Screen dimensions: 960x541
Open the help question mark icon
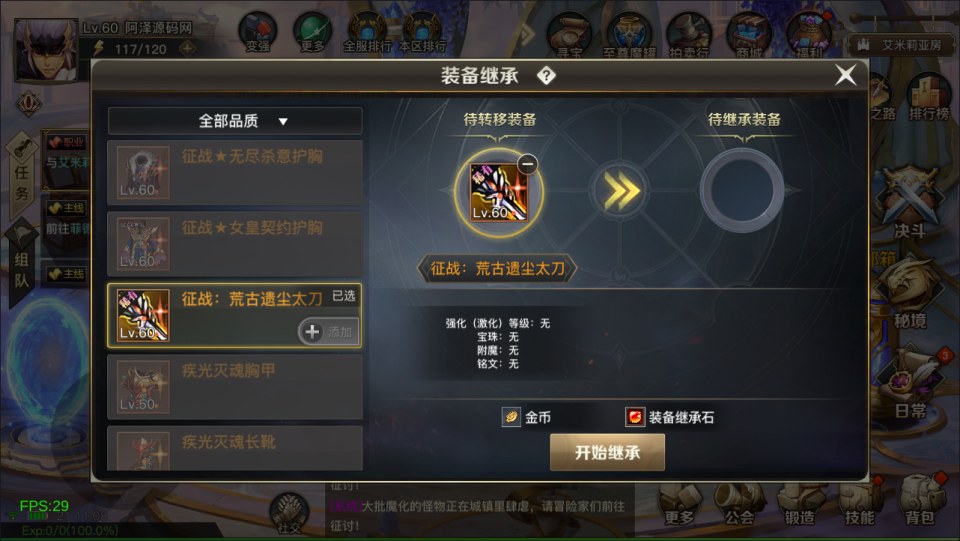546,76
